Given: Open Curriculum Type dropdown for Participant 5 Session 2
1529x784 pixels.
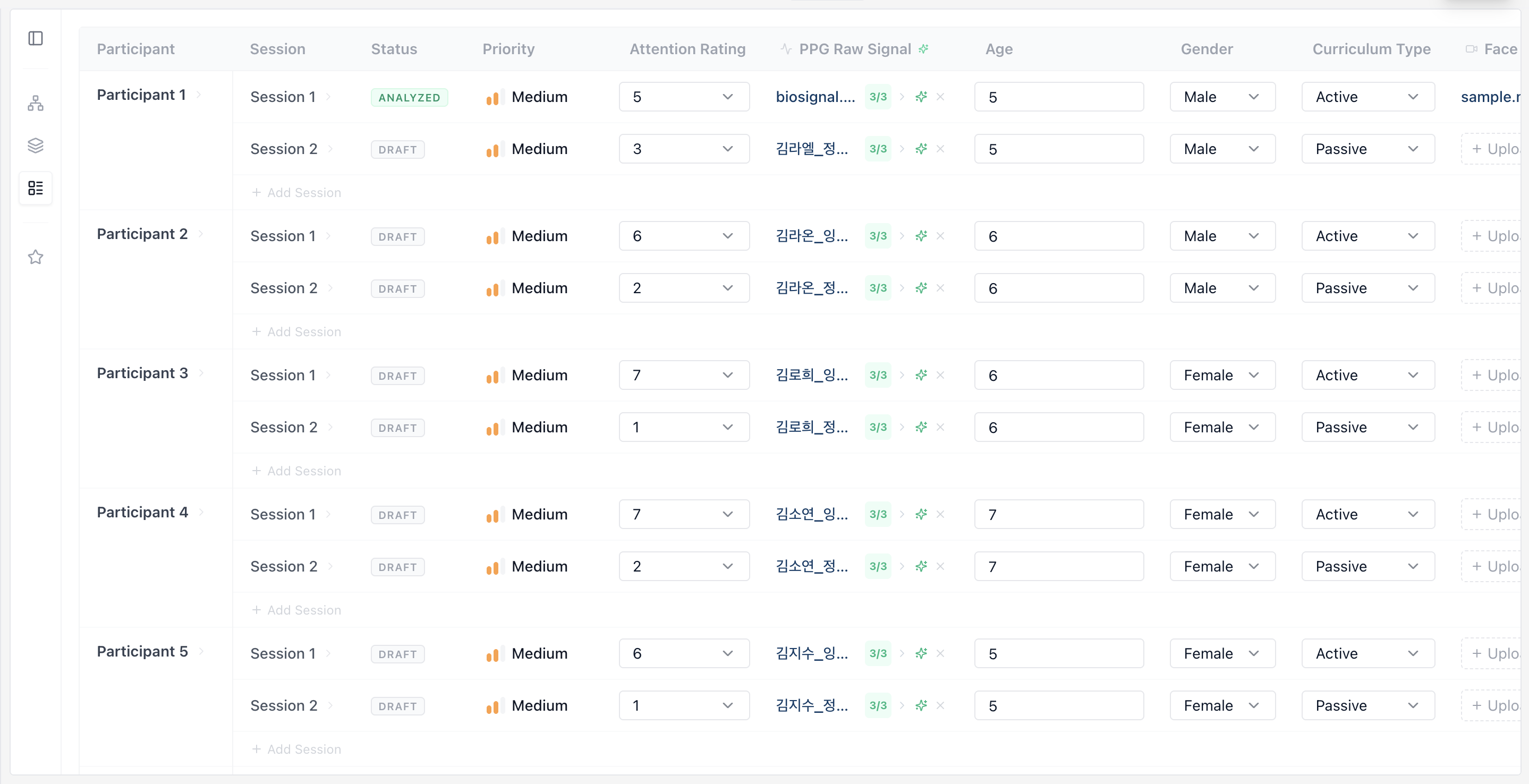Looking at the screenshot, I should [1367, 706].
